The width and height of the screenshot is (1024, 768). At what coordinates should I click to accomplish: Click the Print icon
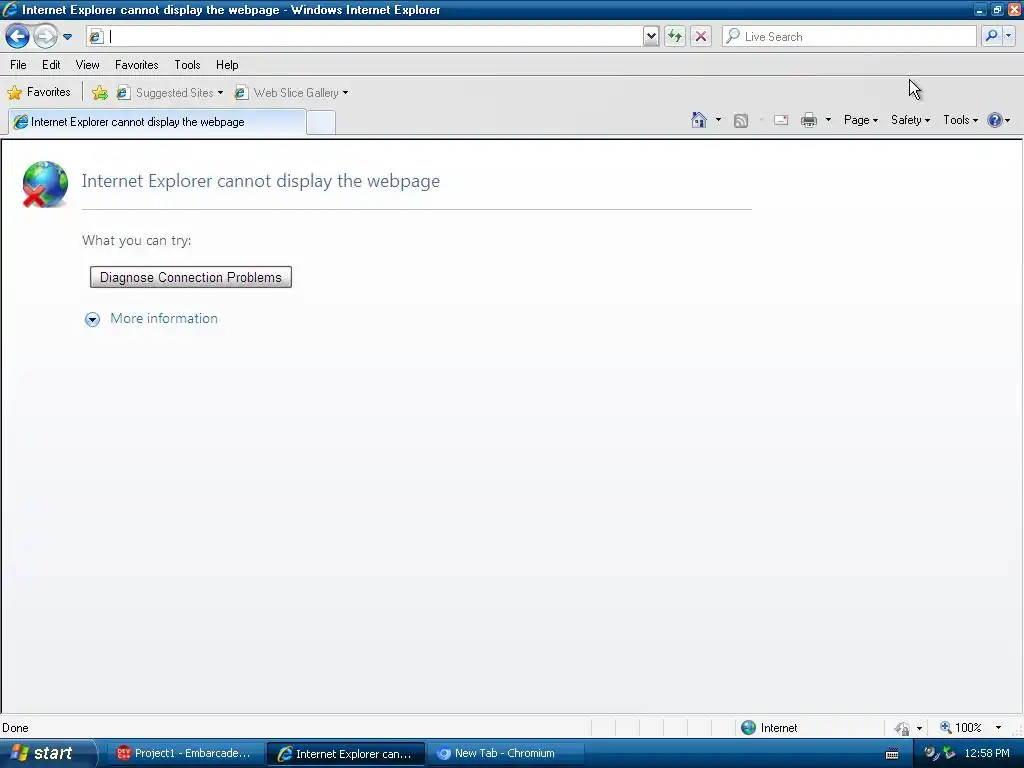coord(808,120)
